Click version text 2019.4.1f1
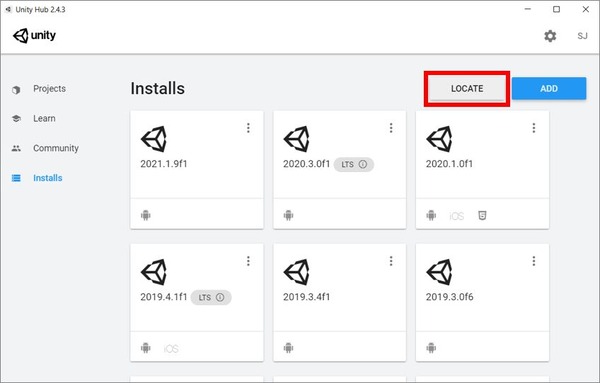The width and height of the screenshot is (600, 383). pos(164,297)
